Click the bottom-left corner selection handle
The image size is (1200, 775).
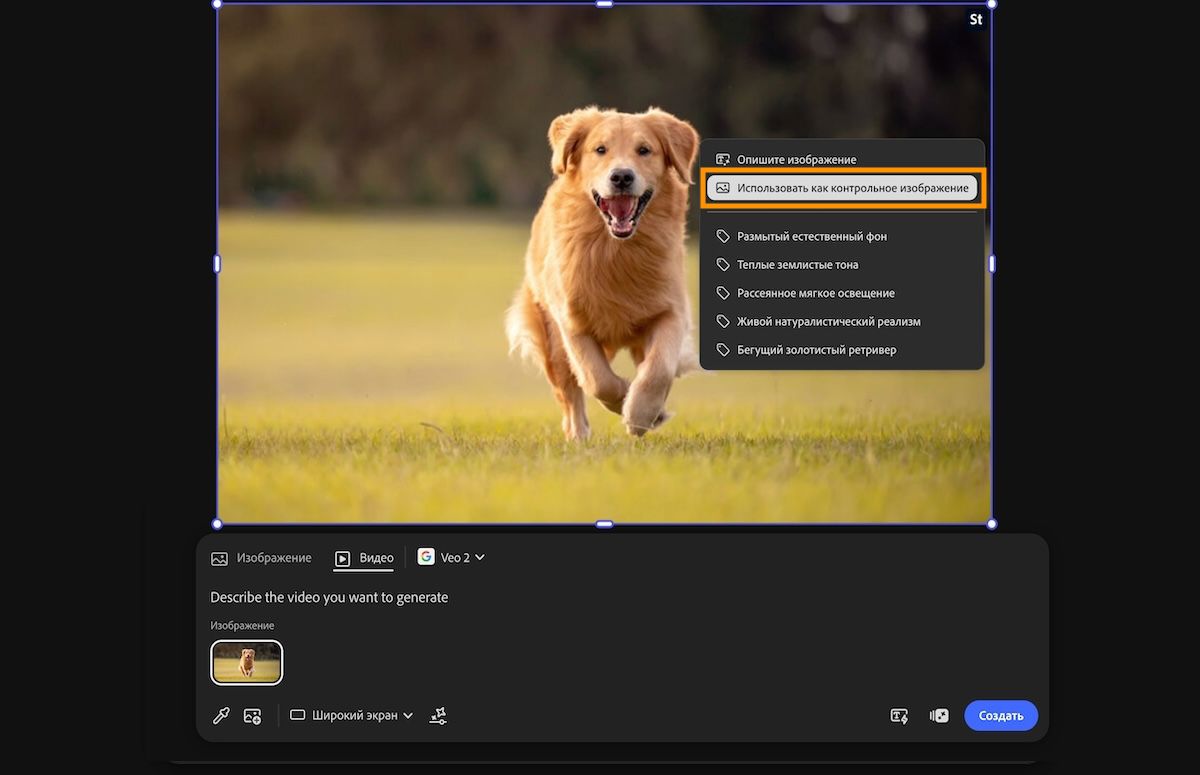tap(218, 524)
